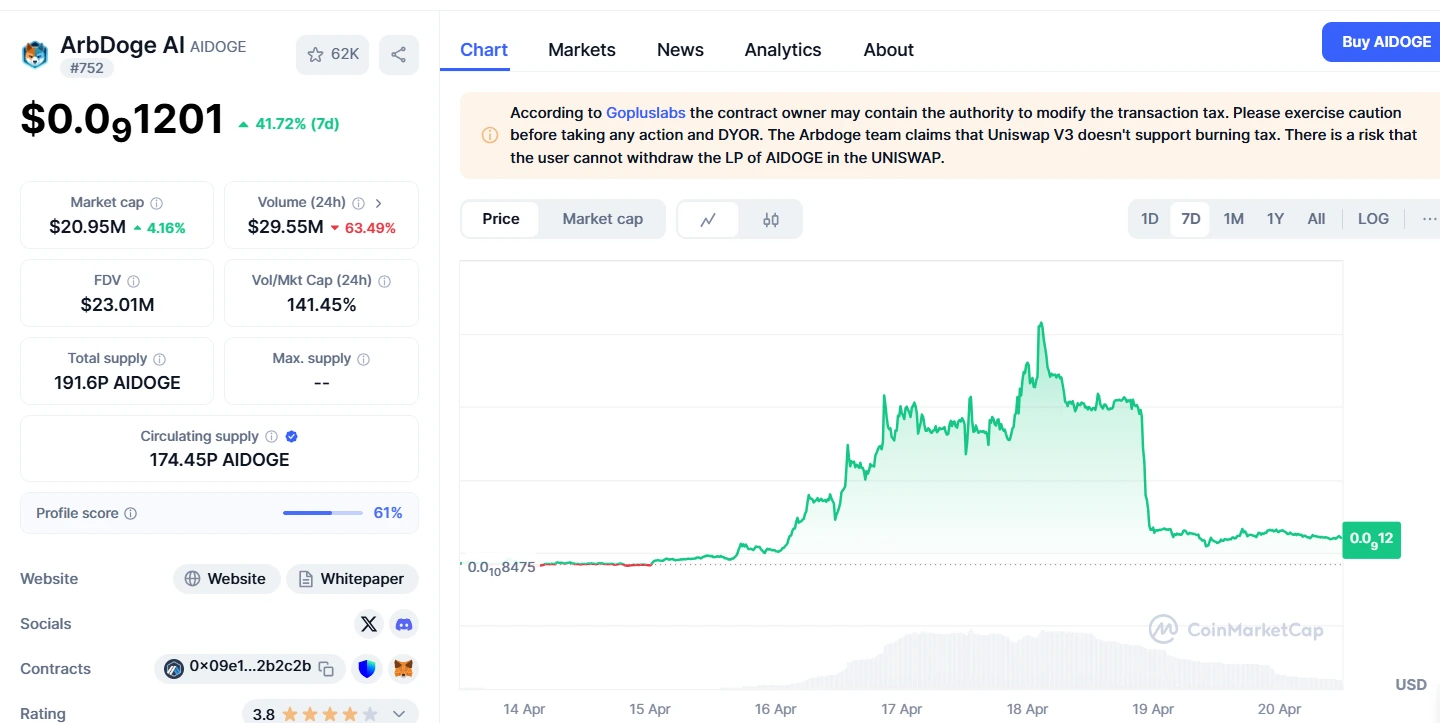This screenshot has height=723, width=1440.
Task: Click contract address 0x09e1...2b2c2b chip
Action: [x=250, y=668]
